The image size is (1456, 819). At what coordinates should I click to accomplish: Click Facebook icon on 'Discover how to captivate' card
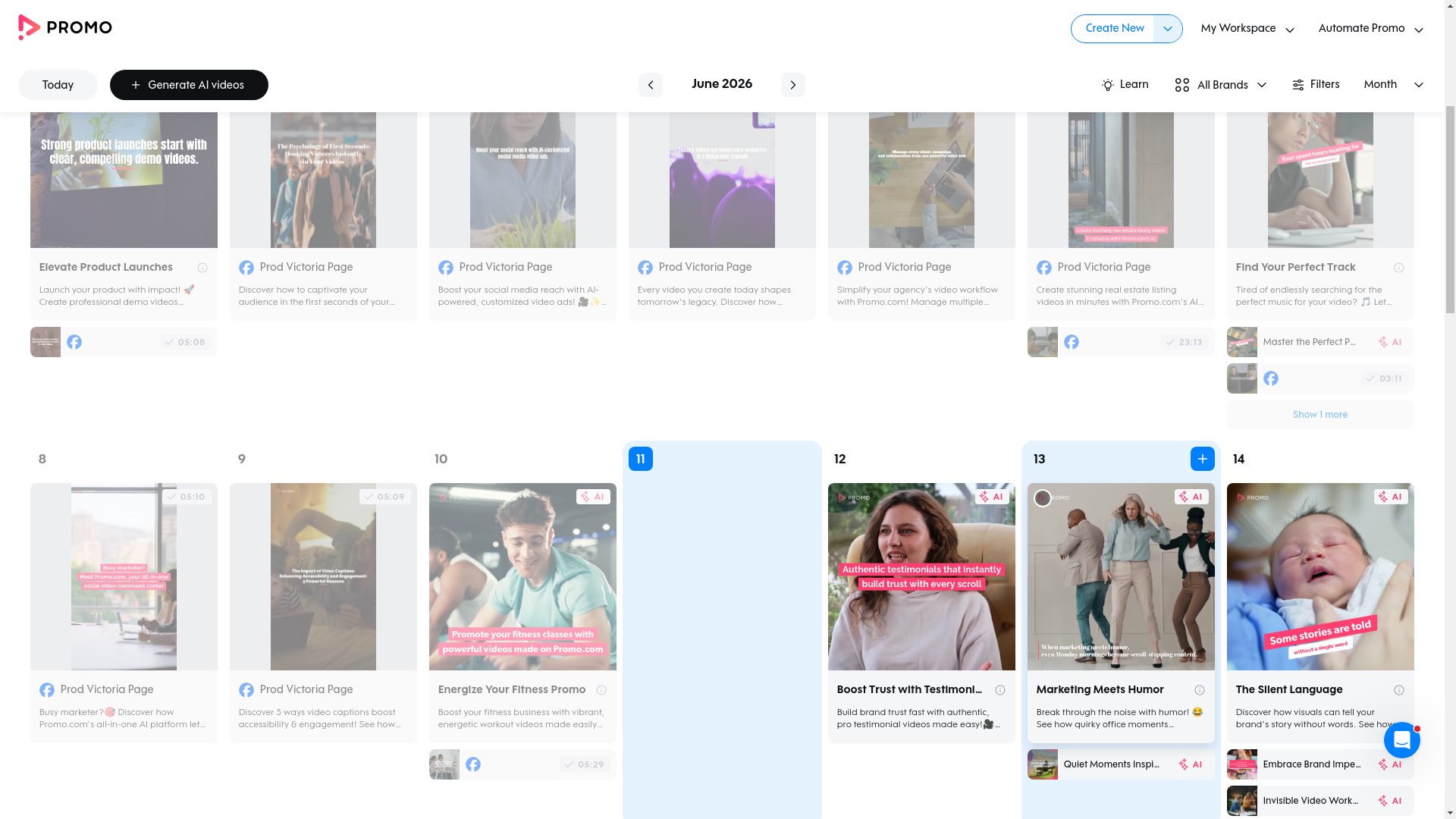point(246,268)
